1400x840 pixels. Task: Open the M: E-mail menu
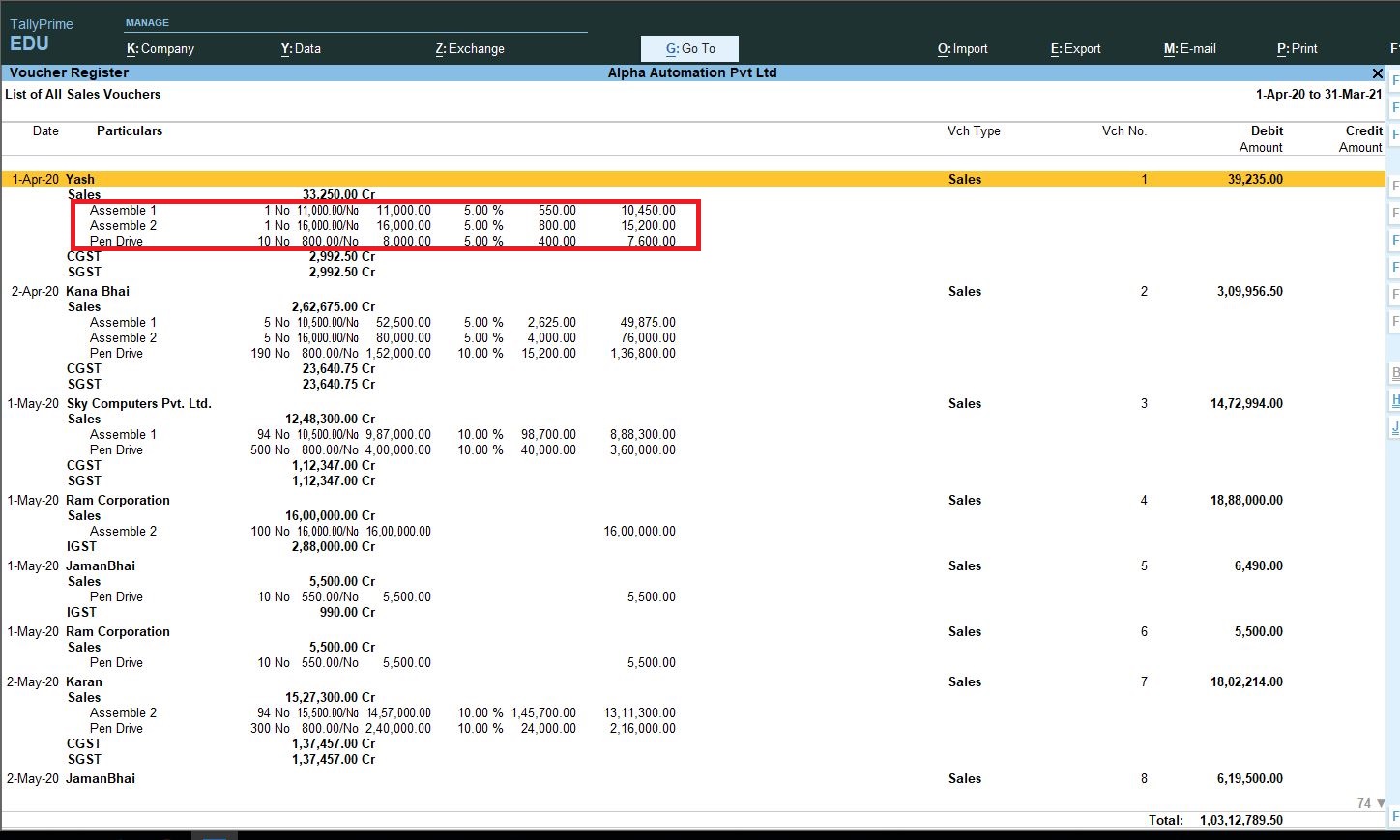pyautogui.click(x=1190, y=48)
